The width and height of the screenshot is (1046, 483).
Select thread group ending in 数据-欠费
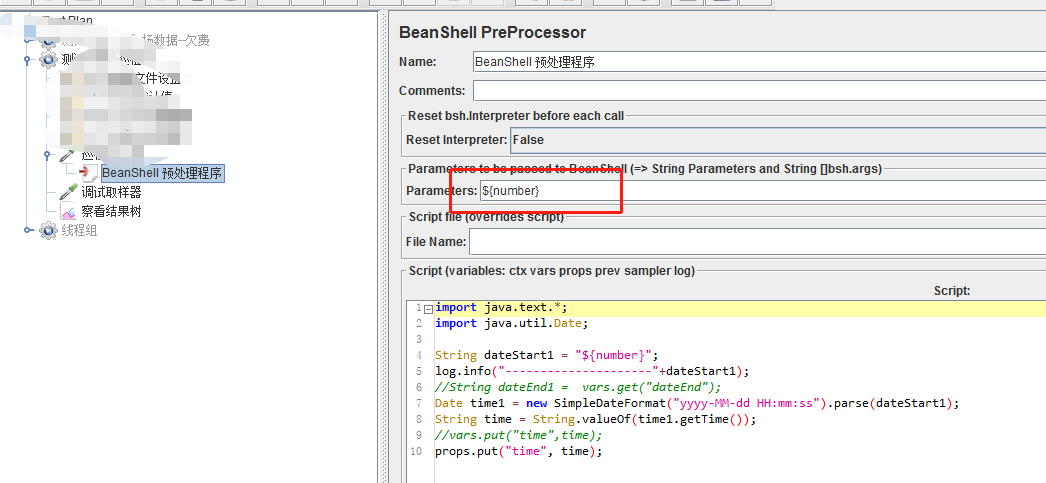coord(175,41)
